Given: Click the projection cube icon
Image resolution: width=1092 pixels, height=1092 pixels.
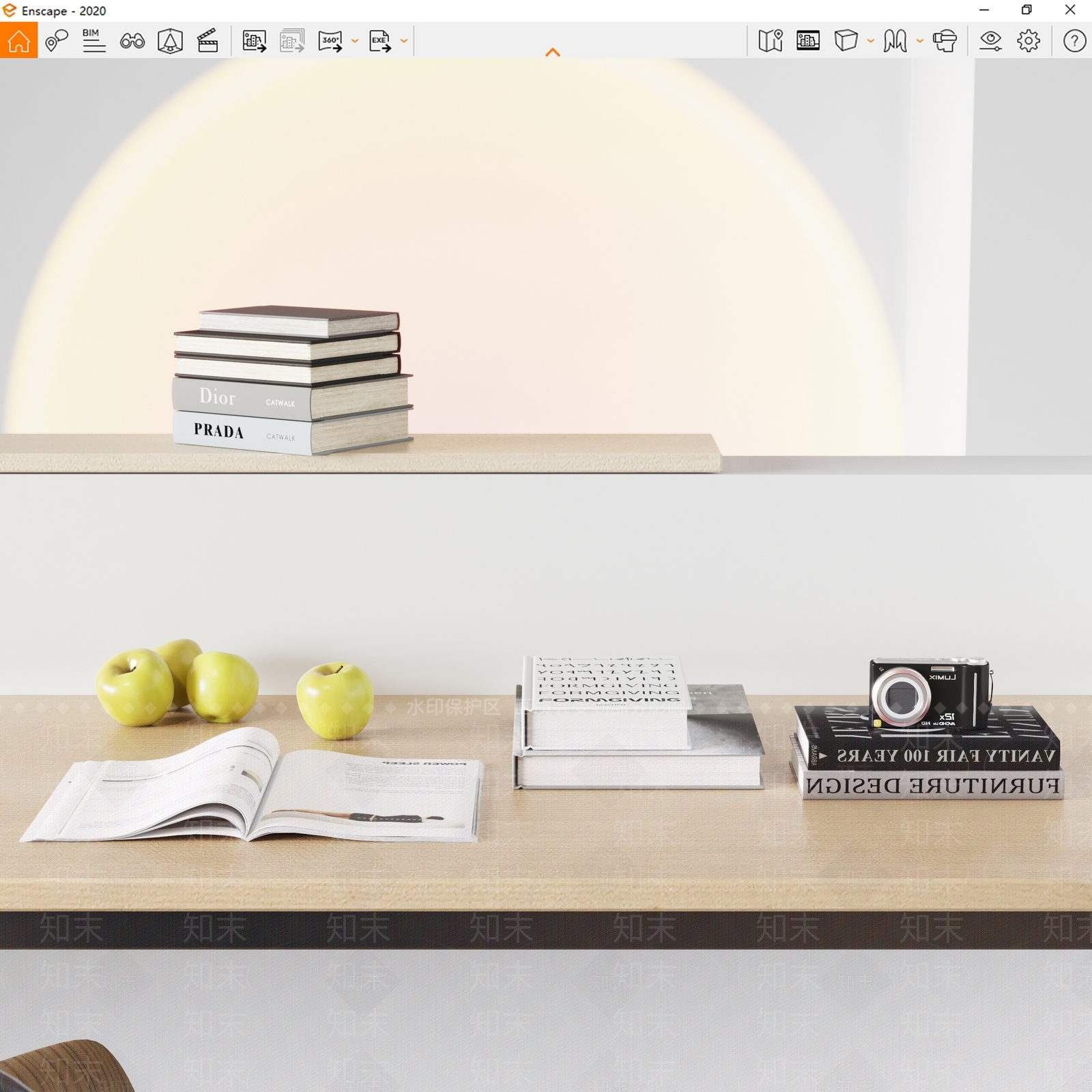Looking at the screenshot, I should pos(846,41).
